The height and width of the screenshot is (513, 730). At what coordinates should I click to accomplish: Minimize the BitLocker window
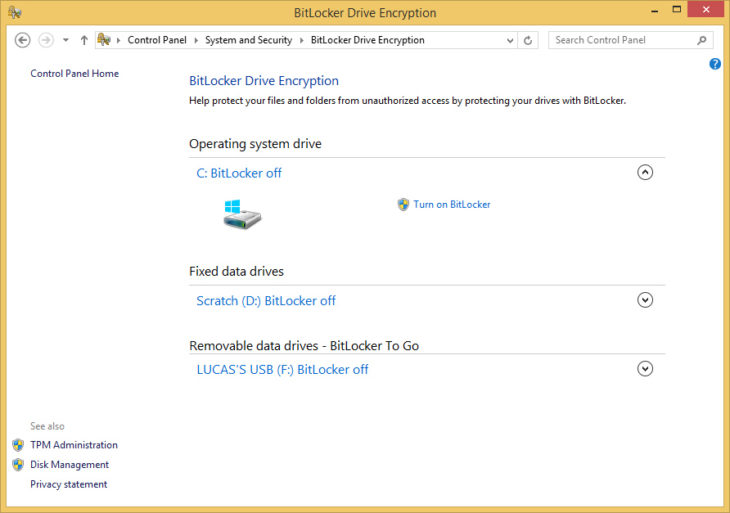(x=655, y=10)
